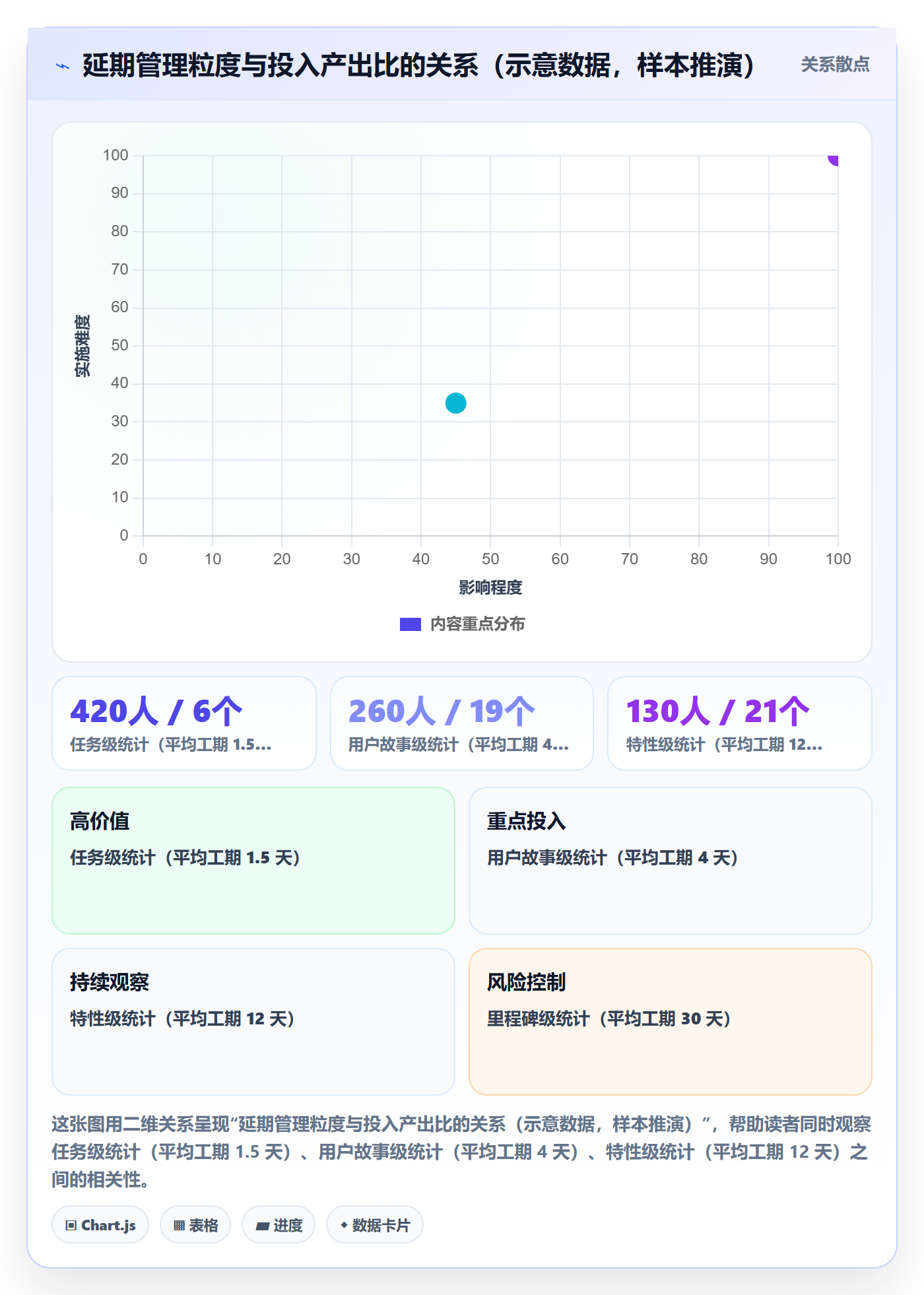
Task: Click the description paragraph starting 这张图用二维关系
Action: pos(461,1152)
